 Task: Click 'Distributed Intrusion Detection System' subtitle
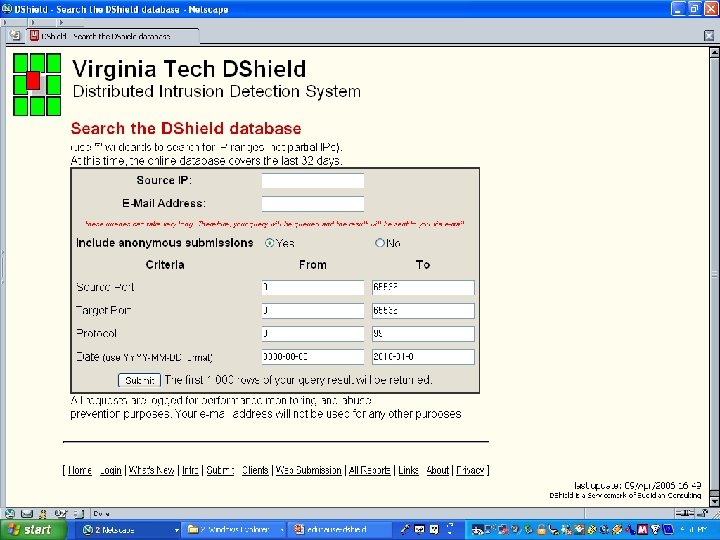pos(217,91)
